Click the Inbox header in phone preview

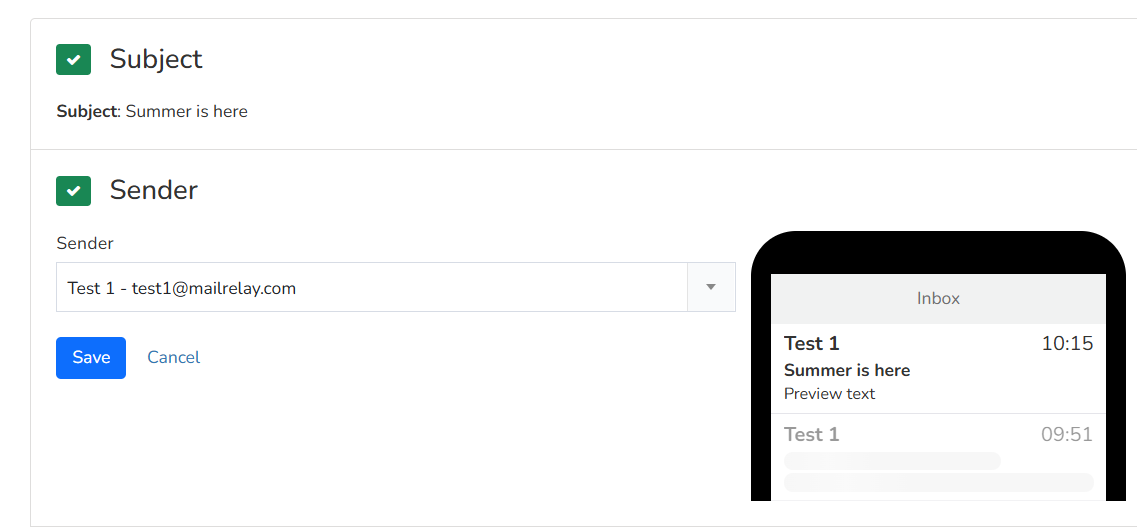(938, 299)
